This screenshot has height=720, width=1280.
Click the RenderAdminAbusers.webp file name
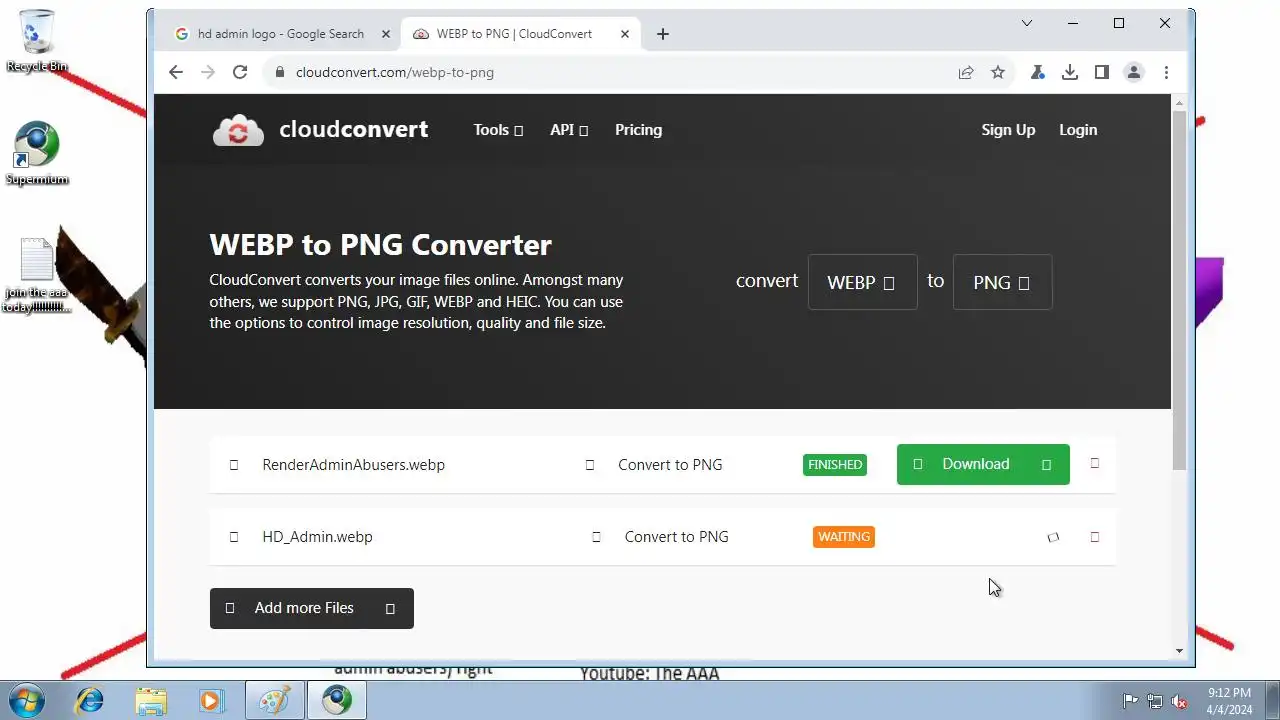[x=353, y=465]
